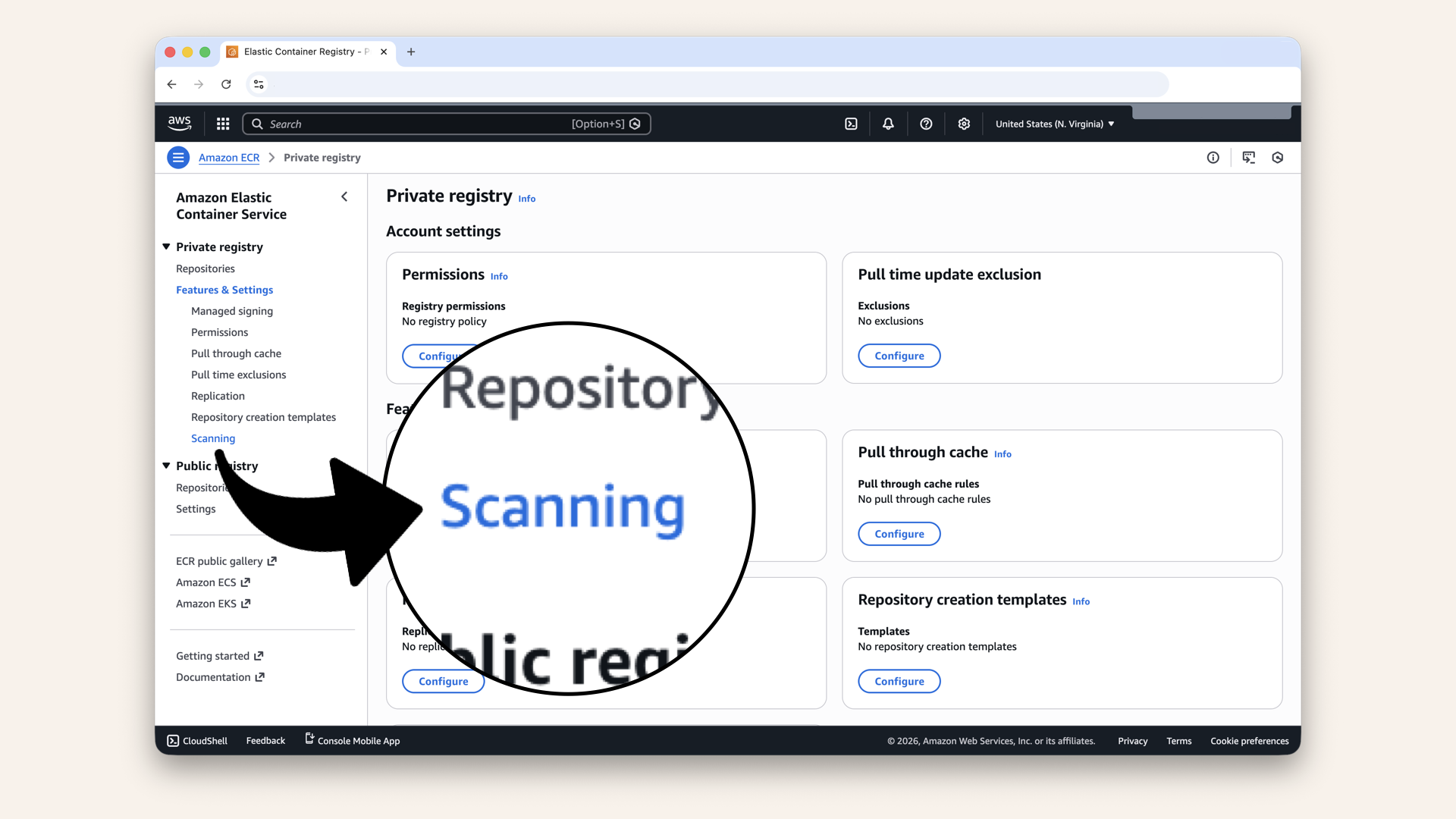The width and height of the screenshot is (1456, 819).
Task: Click Configure under Repository creation templates
Action: pos(899,681)
